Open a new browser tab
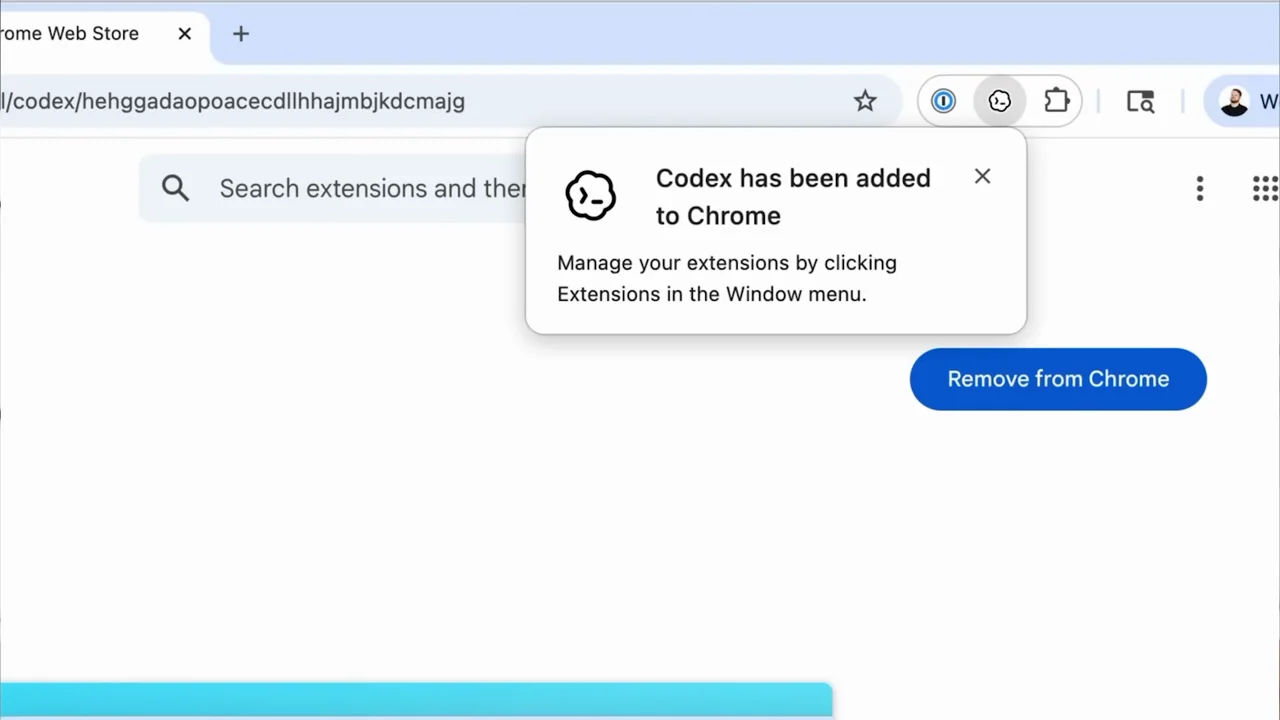Screen dimensions: 1280x720 pyautogui.click(x=241, y=34)
